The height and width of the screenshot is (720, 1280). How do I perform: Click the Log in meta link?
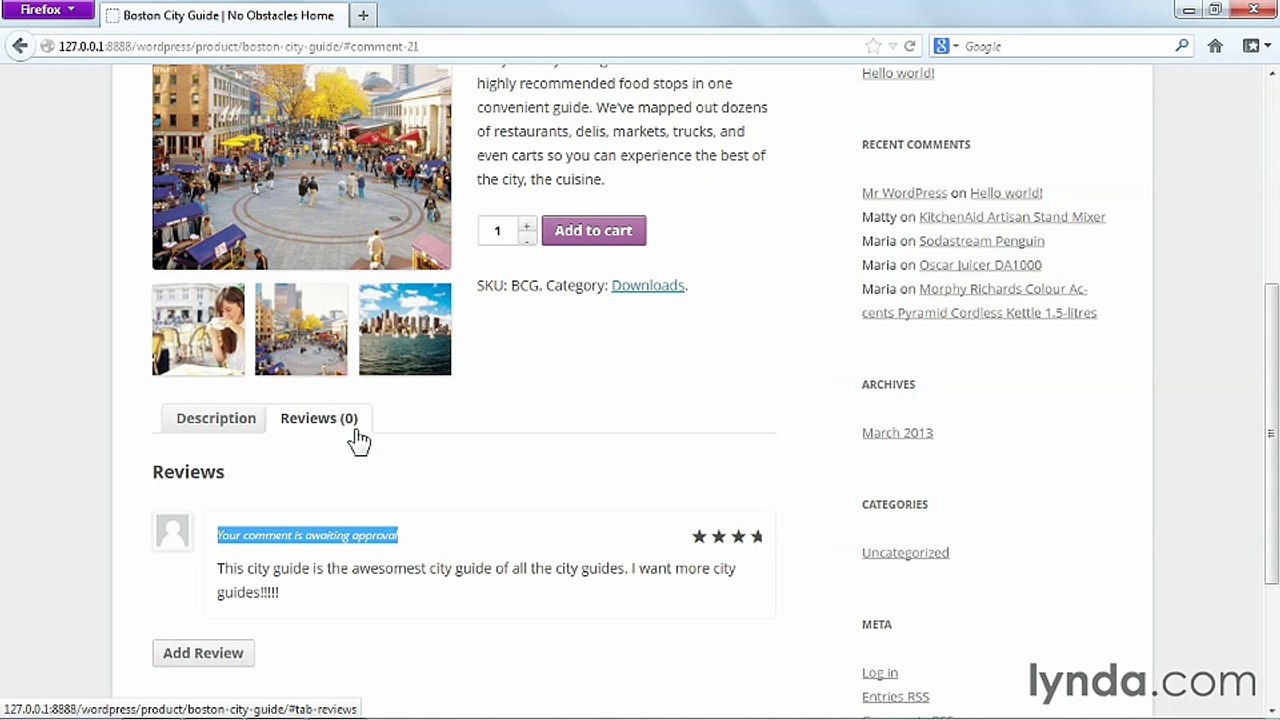[880, 673]
